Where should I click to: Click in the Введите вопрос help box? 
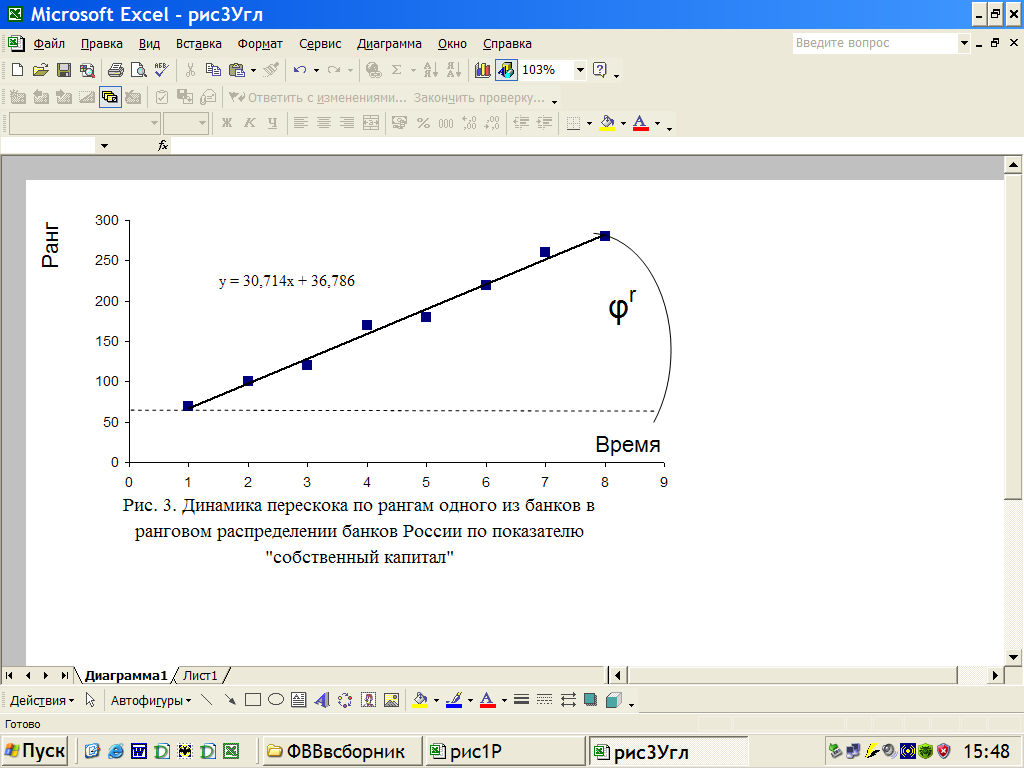pyautogui.click(x=875, y=43)
